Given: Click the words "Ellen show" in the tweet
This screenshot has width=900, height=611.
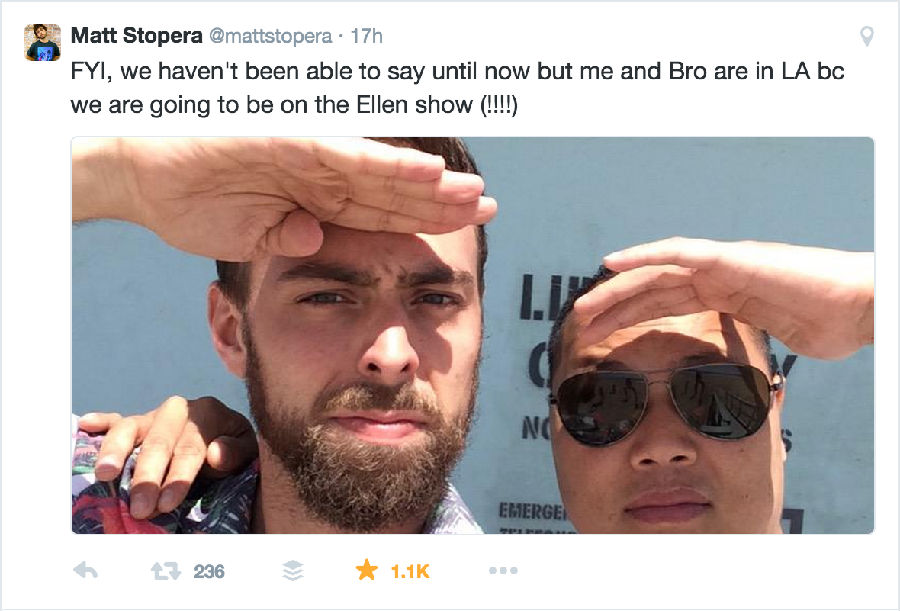Looking at the screenshot, I should click(414, 105).
